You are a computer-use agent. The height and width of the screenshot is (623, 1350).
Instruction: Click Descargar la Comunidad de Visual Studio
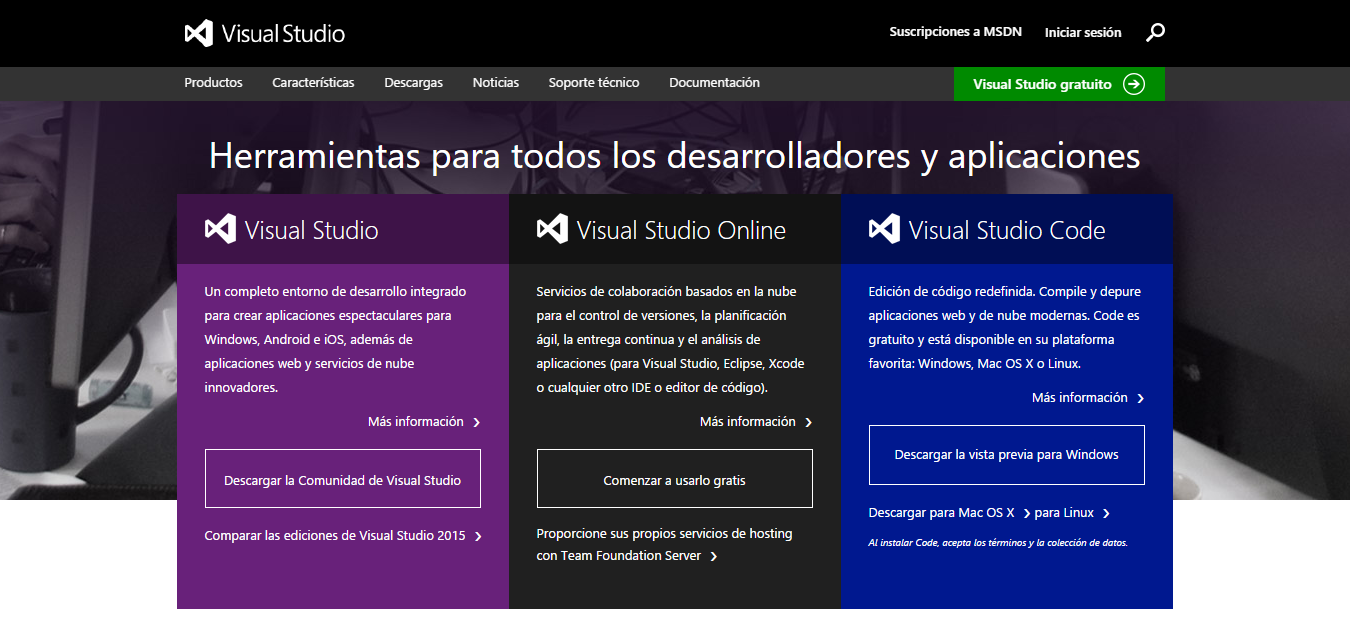(x=343, y=478)
